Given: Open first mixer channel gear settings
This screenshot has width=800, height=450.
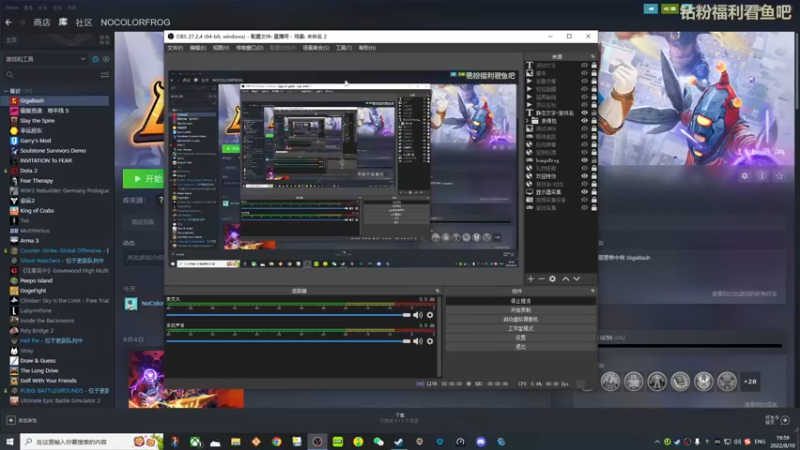Looking at the screenshot, I should tap(430, 315).
